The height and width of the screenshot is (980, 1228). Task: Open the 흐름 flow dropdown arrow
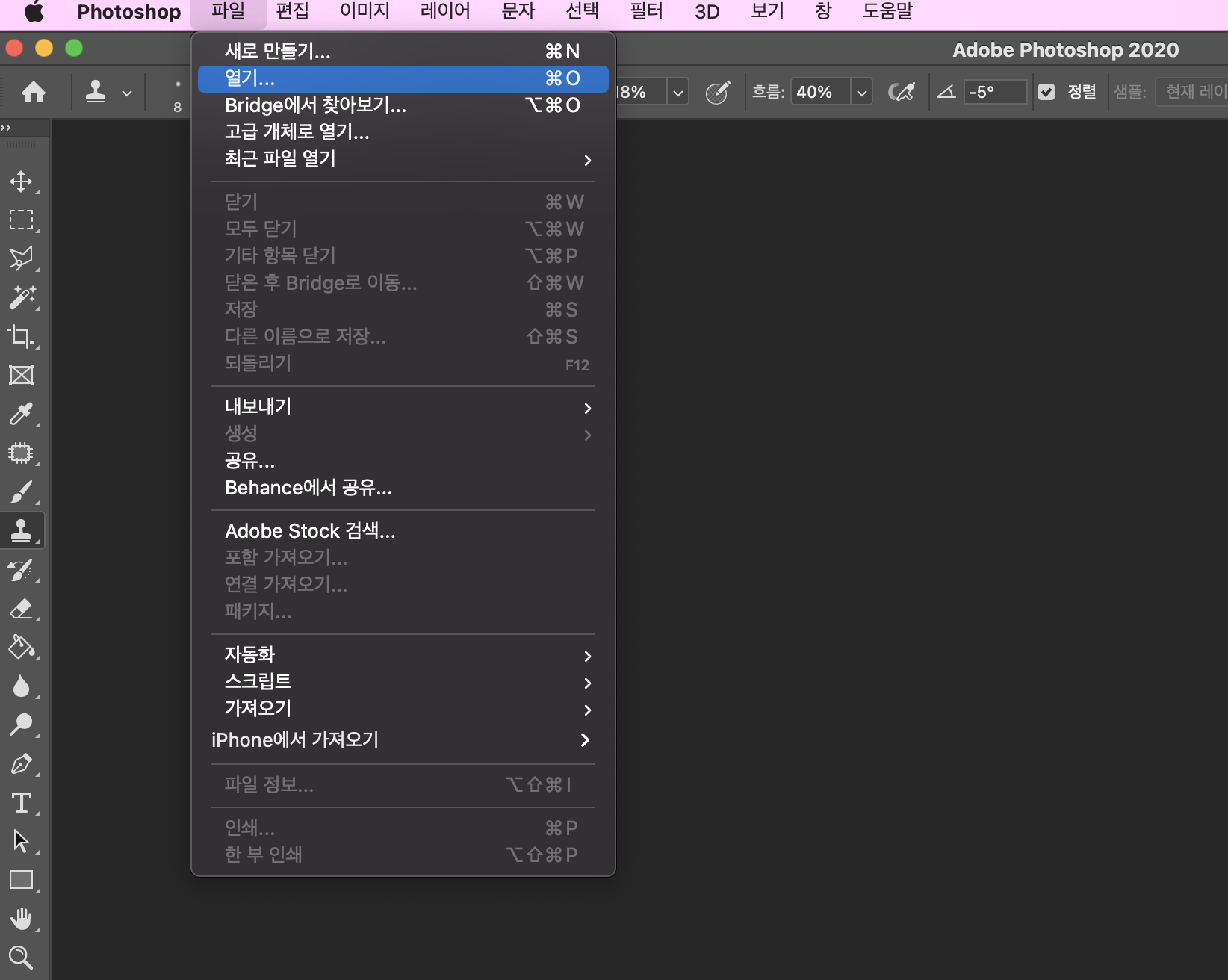[862, 93]
